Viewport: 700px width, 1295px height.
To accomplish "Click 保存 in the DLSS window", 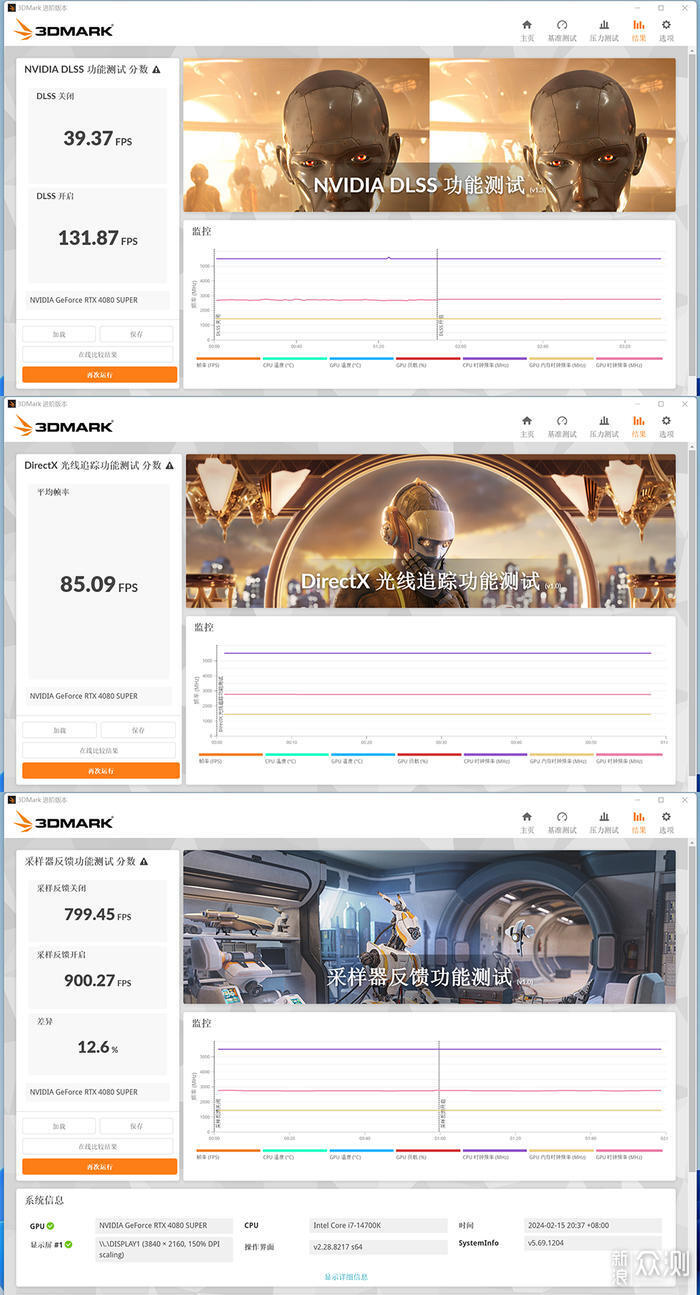I will click(137, 335).
